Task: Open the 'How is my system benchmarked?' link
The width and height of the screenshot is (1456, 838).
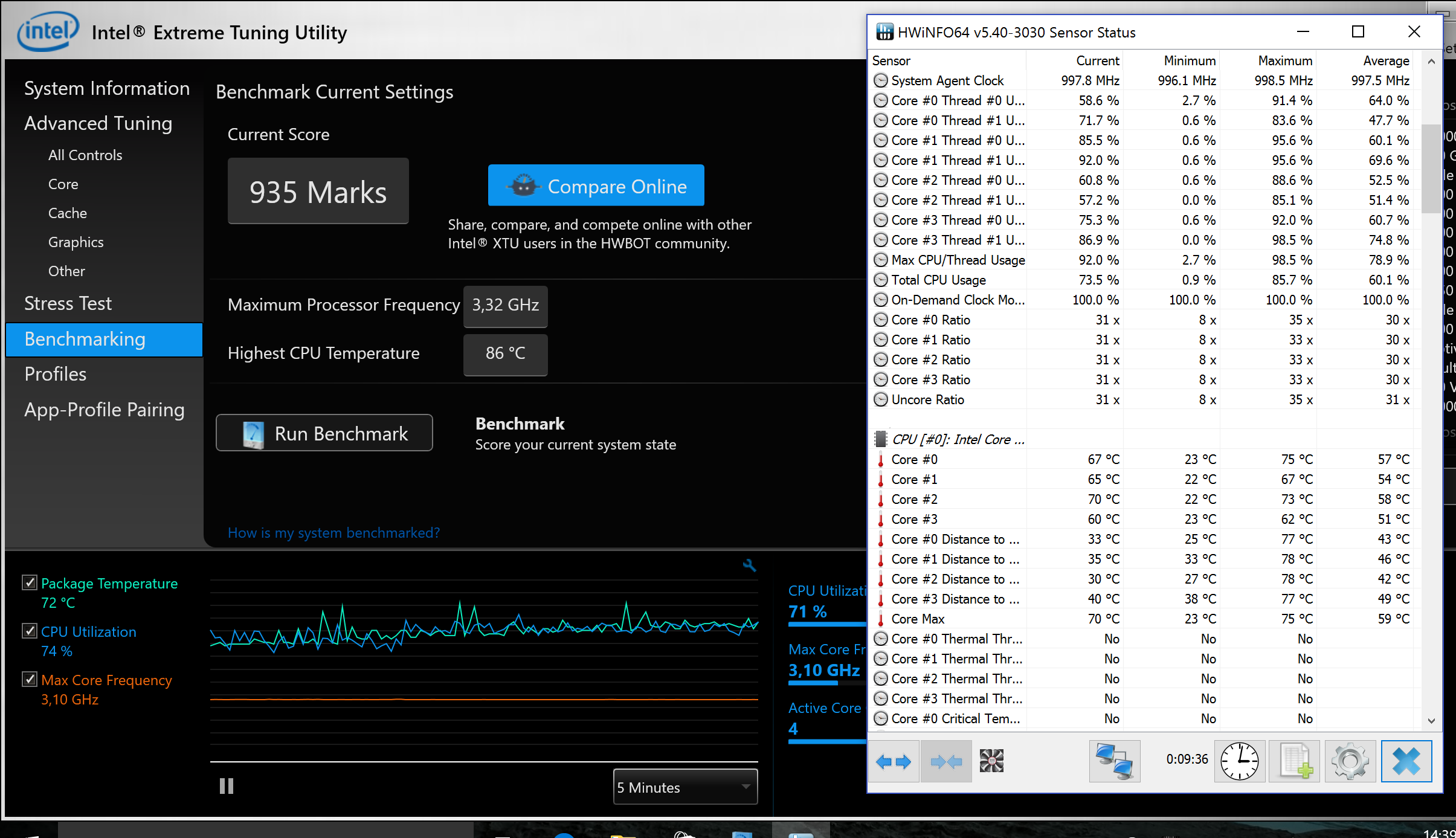Action: pyautogui.click(x=333, y=533)
